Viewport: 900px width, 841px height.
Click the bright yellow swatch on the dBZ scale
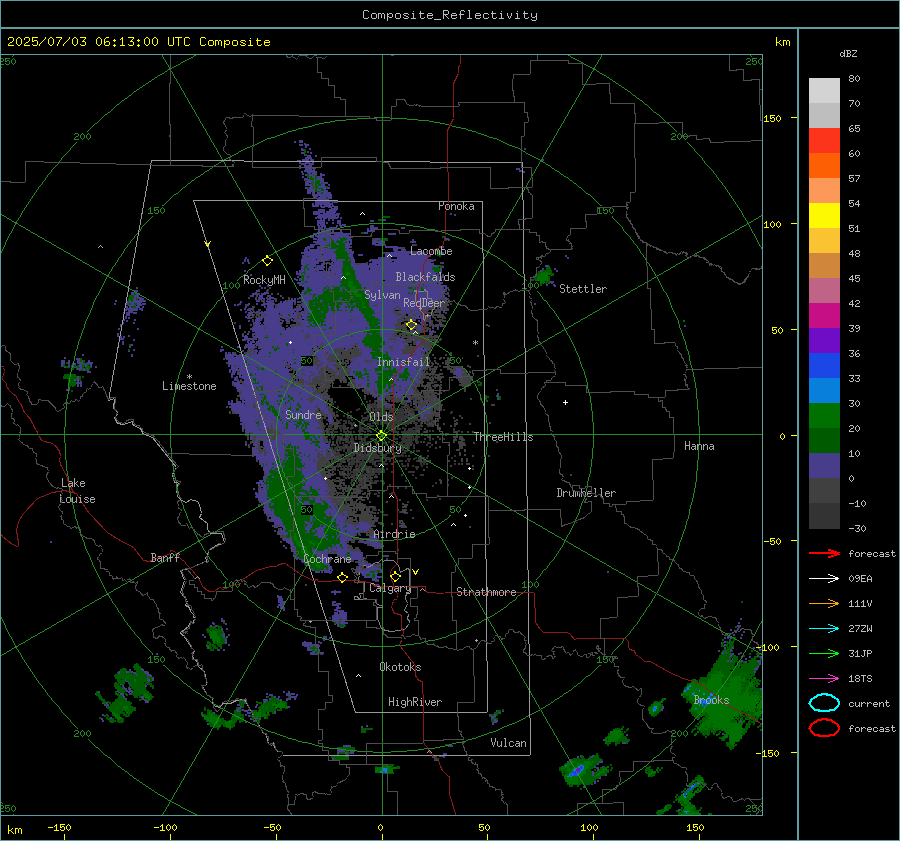pos(824,216)
